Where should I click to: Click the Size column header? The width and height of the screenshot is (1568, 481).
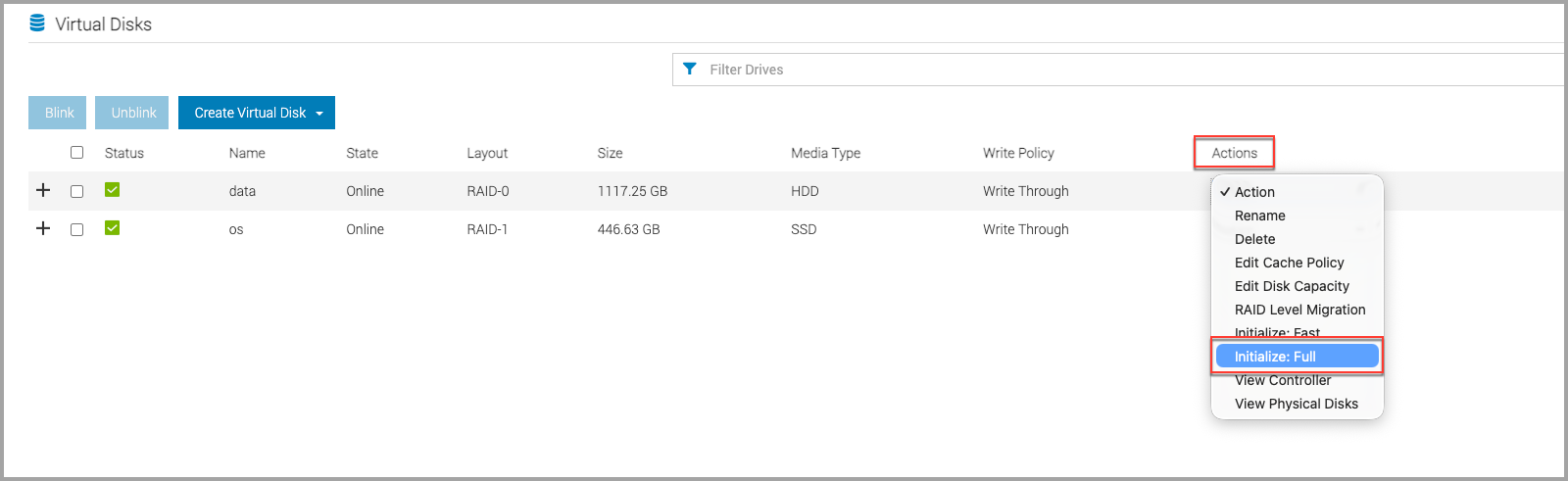[x=610, y=153]
